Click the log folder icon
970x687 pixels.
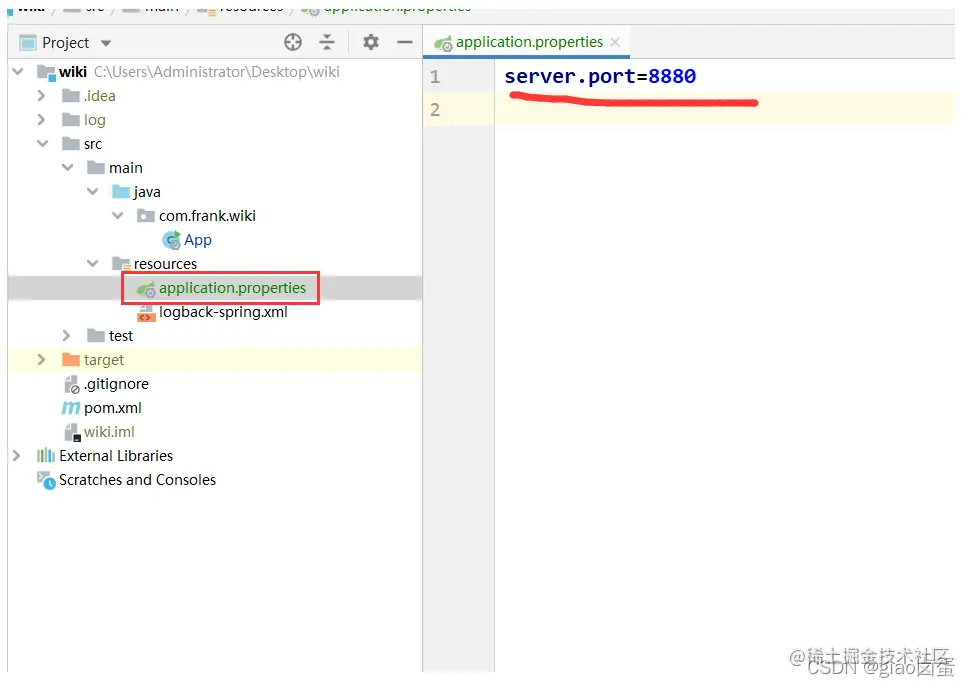coord(71,119)
